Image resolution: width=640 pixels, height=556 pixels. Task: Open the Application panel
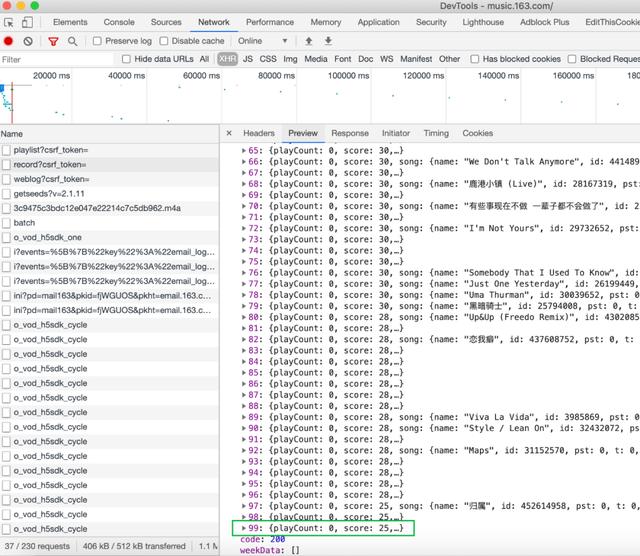point(379,22)
